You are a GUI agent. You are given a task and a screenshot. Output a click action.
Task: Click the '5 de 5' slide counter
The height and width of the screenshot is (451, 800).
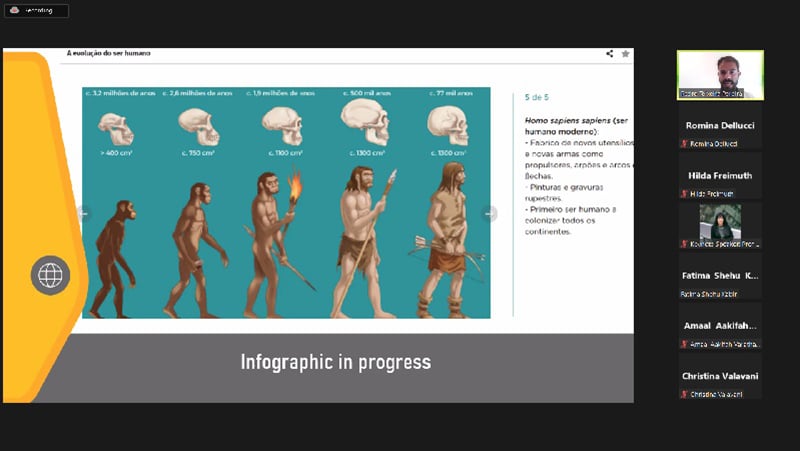[536, 97]
